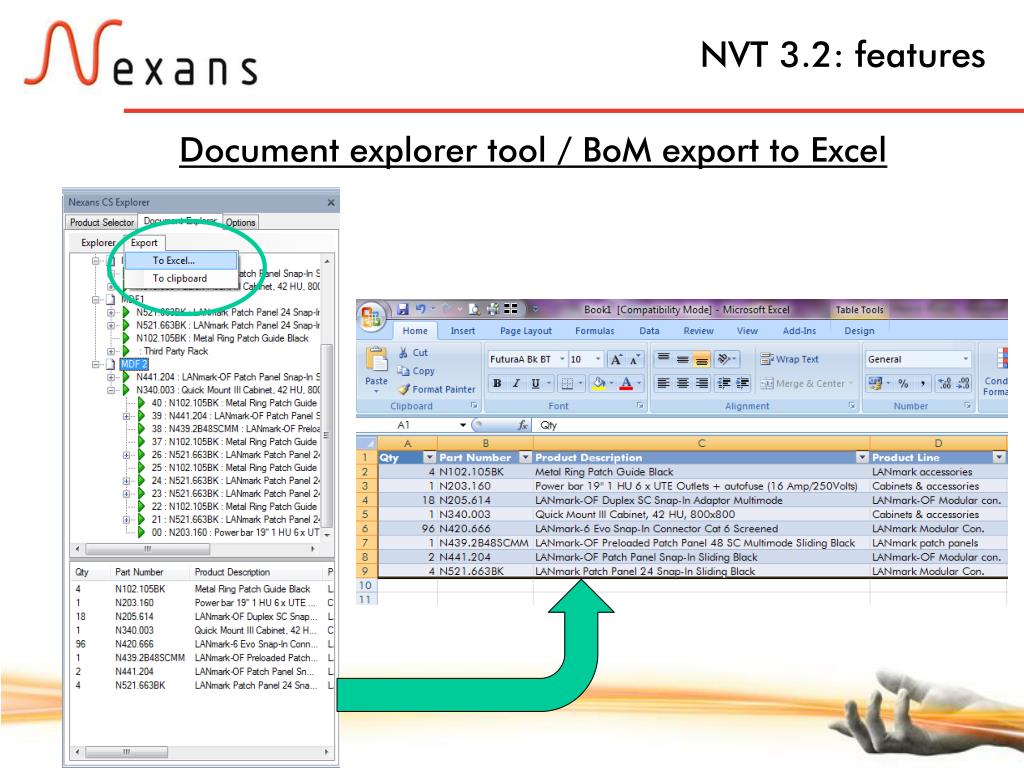Screen dimensions: 1024x768
Task: Toggle the highlighted Bottom Align button
Action: [x=701, y=359]
